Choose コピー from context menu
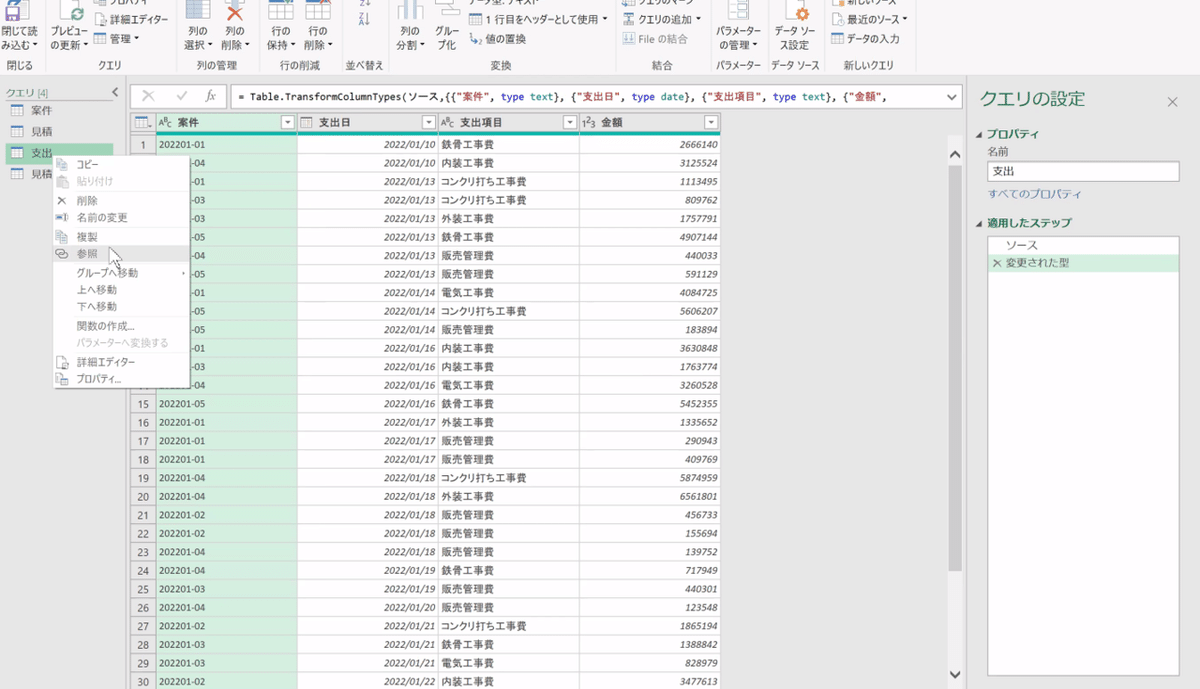This screenshot has height=689, width=1200. [x=120, y=164]
